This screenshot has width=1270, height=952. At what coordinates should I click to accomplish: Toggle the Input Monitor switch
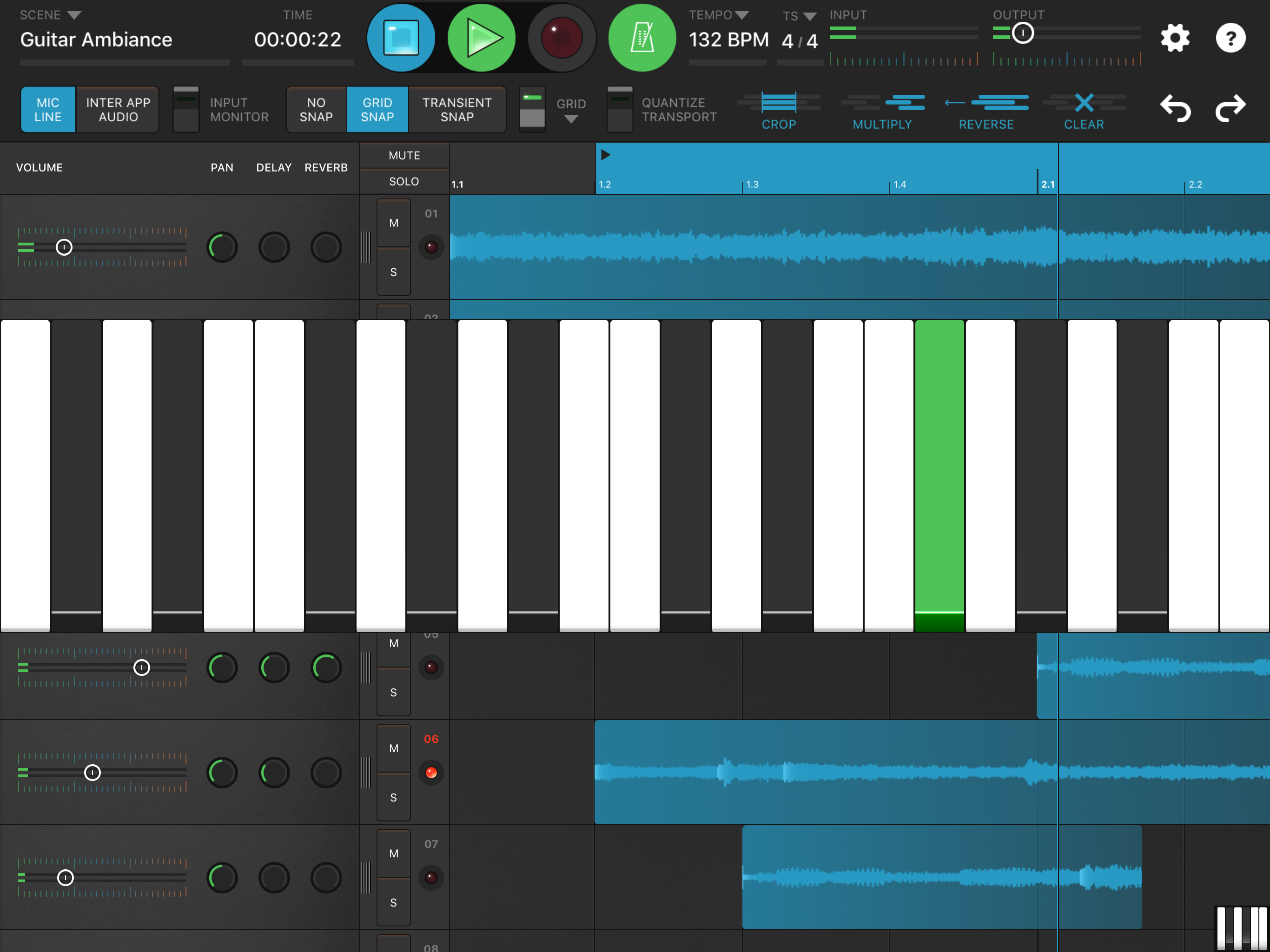pyautogui.click(x=186, y=109)
